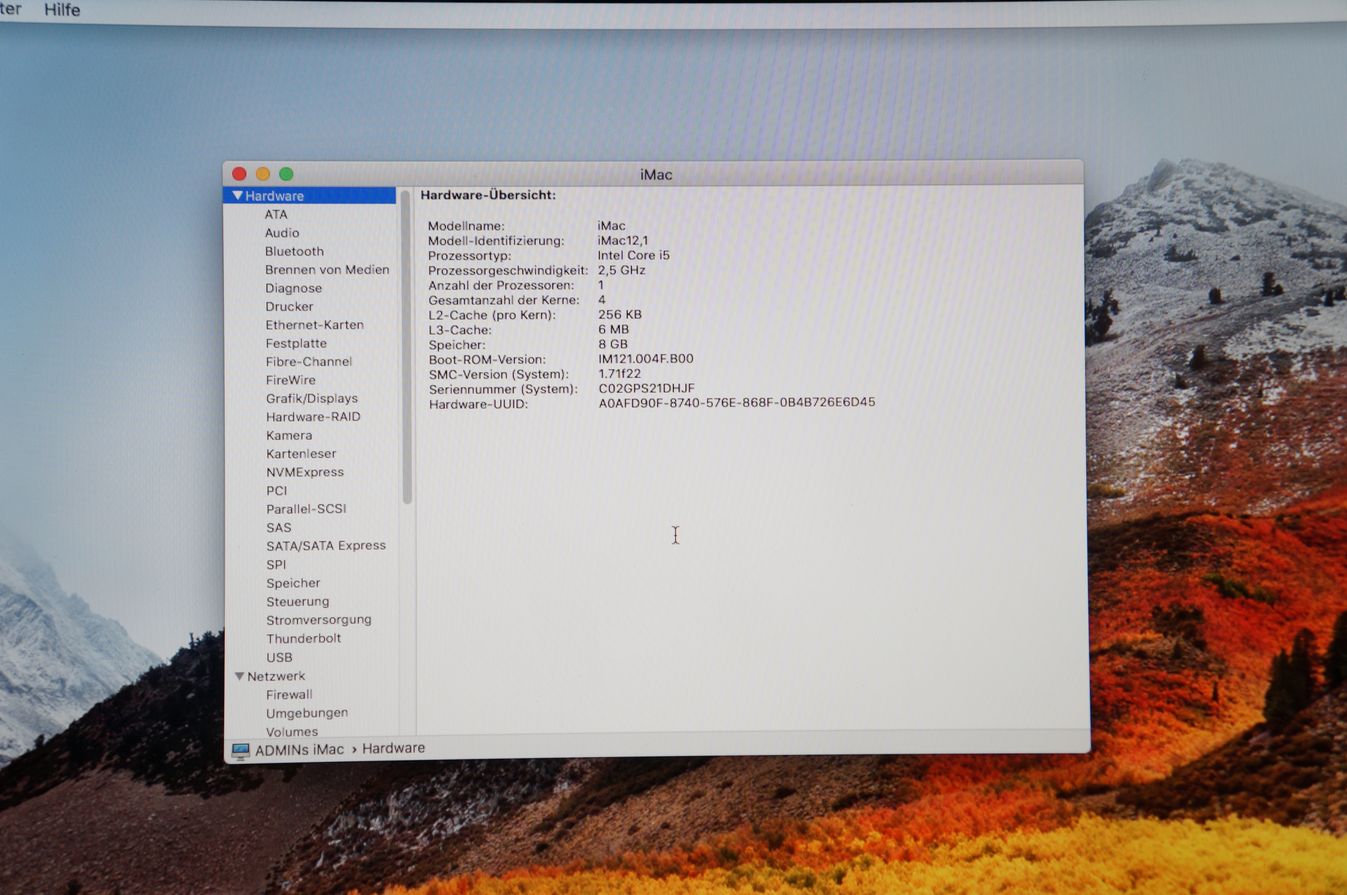Open the Kamera section

[289, 435]
